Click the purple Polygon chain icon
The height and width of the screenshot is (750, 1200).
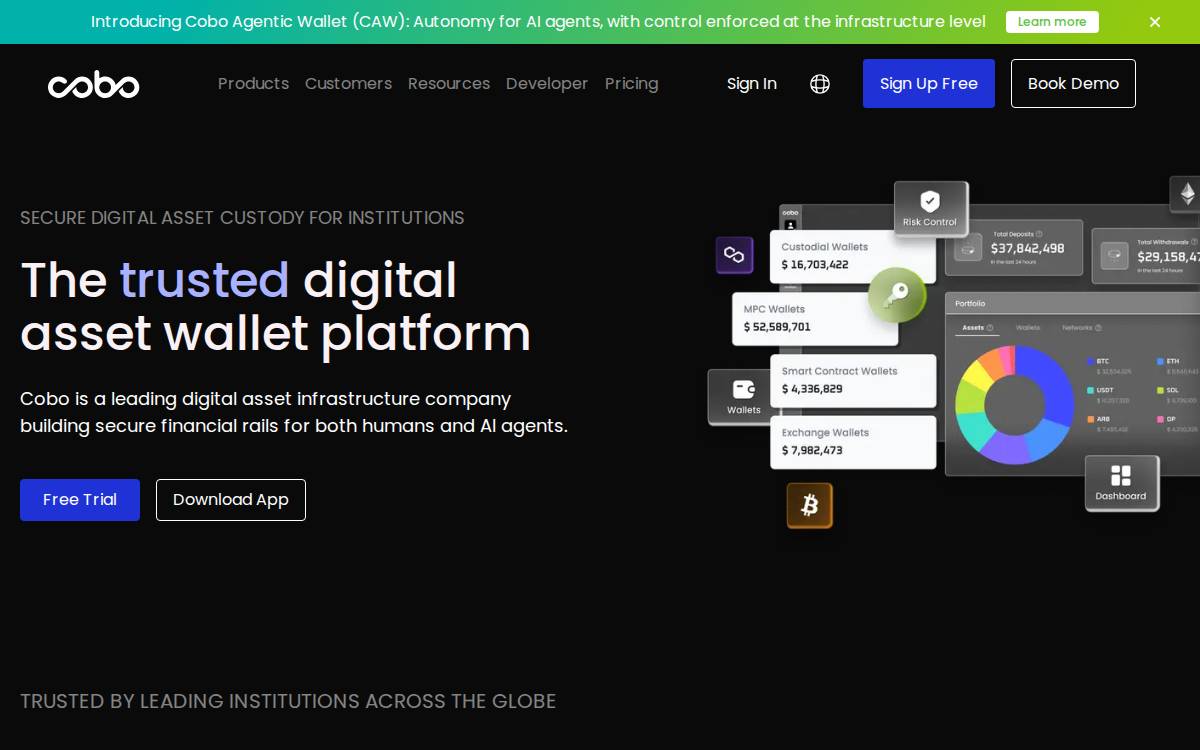click(734, 255)
